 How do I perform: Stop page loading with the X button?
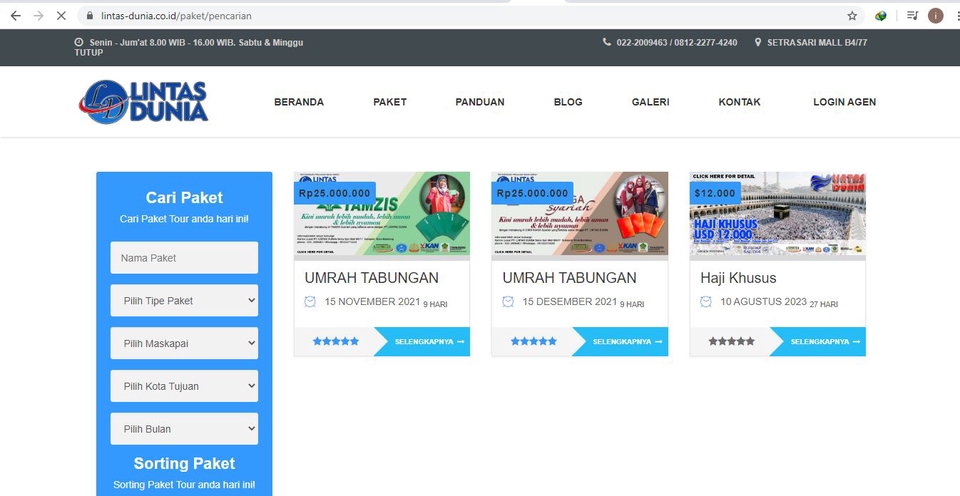click(x=61, y=16)
